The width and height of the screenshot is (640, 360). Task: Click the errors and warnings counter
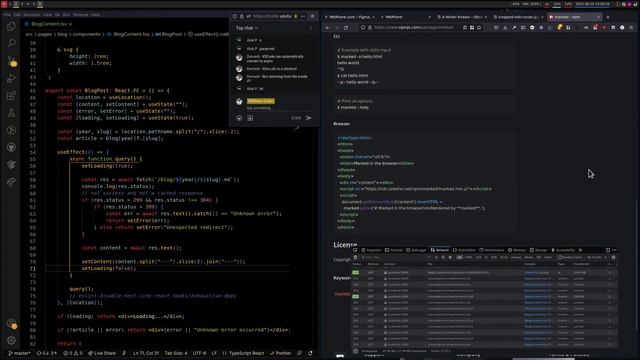pyautogui.click(x=73, y=353)
